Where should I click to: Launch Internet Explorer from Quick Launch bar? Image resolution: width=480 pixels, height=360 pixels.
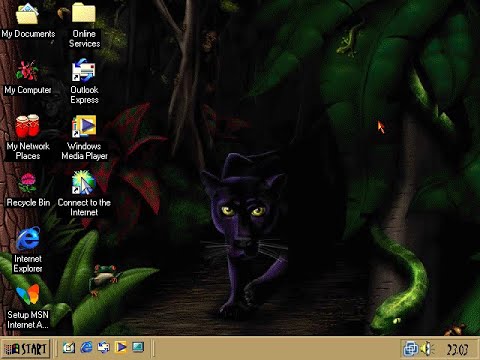tap(86, 348)
